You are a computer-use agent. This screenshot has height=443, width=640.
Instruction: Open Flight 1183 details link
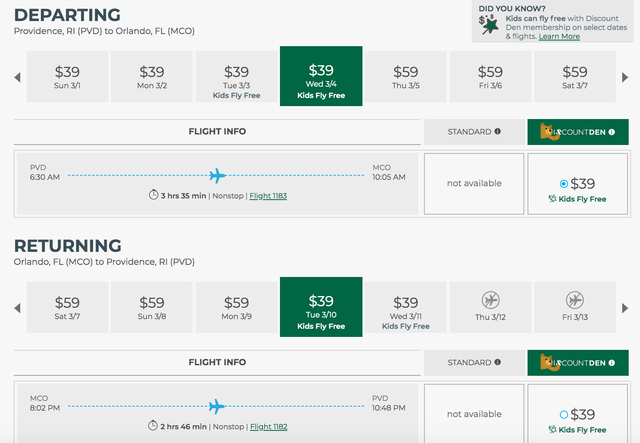point(268,195)
